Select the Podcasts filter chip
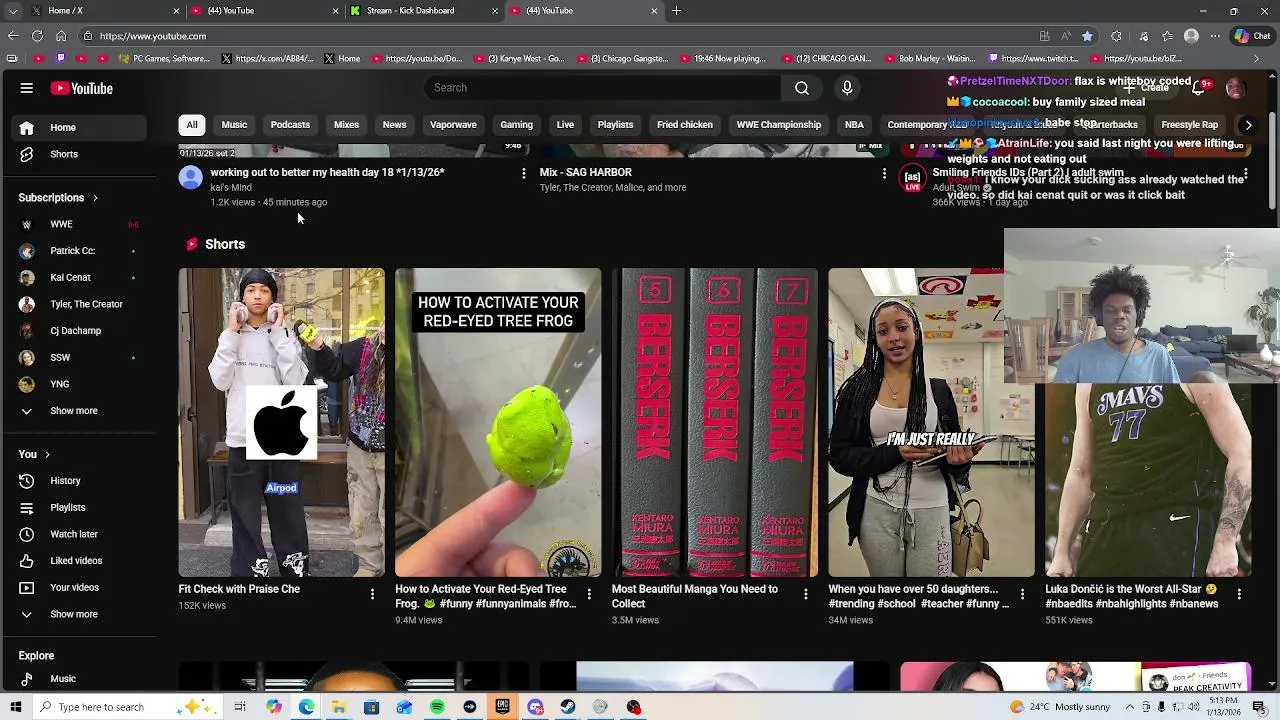The height and width of the screenshot is (720, 1280). [290, 125]
